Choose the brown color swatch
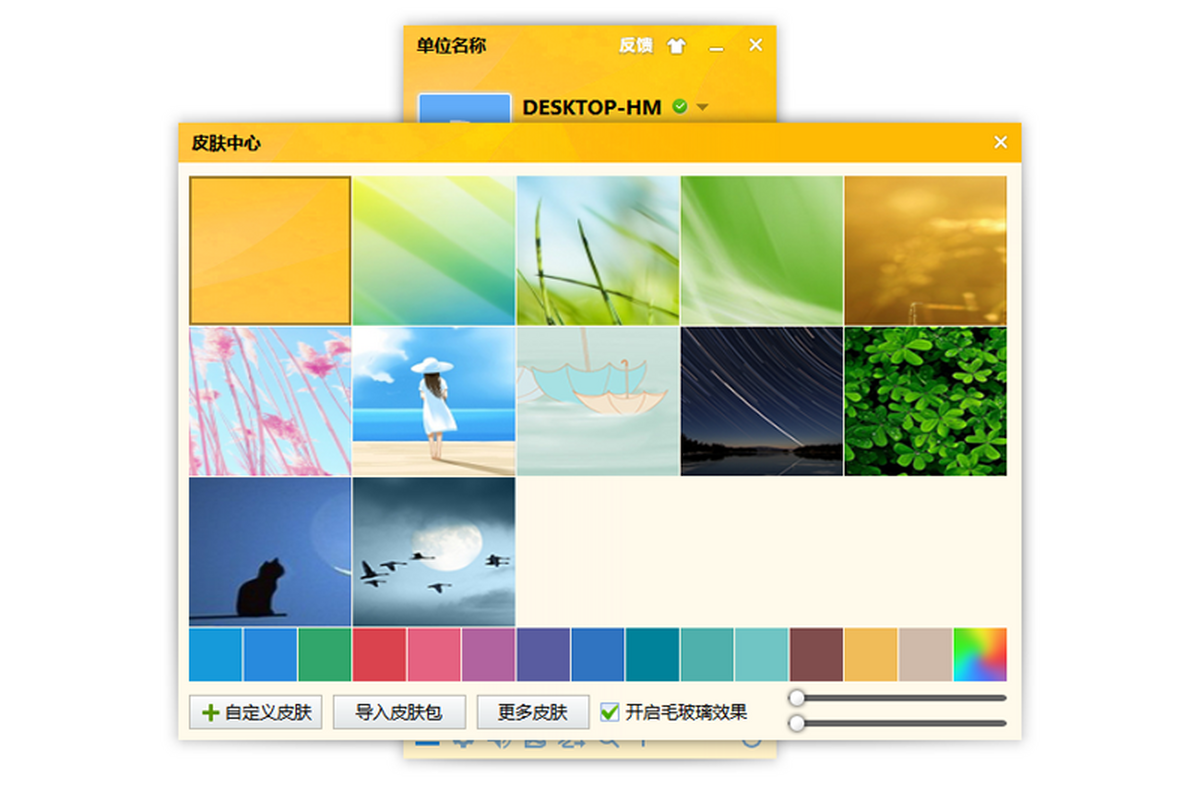 coord(816,655)
